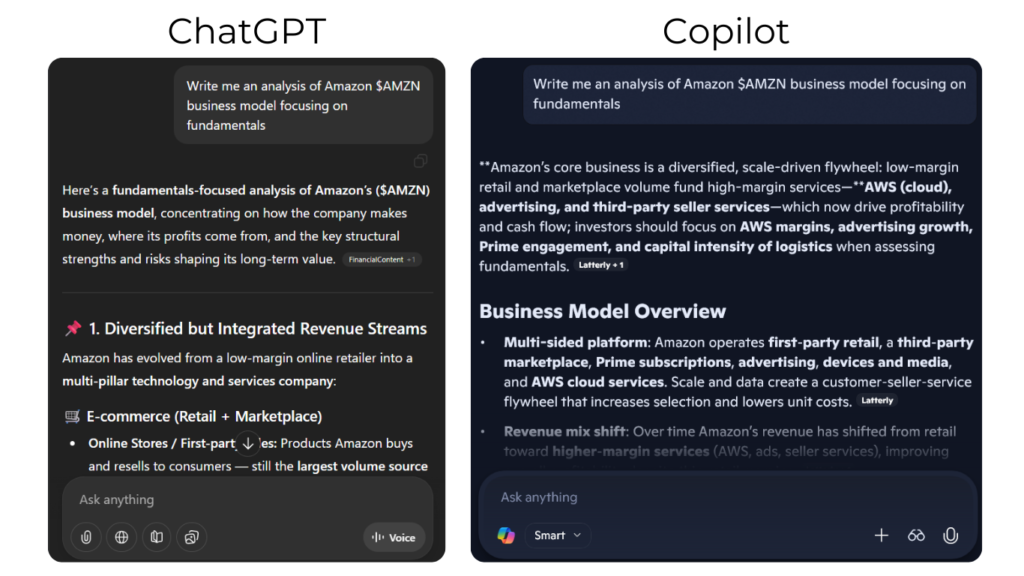Click the microphone icon in right chat
1024x576 pixels.
950,535
